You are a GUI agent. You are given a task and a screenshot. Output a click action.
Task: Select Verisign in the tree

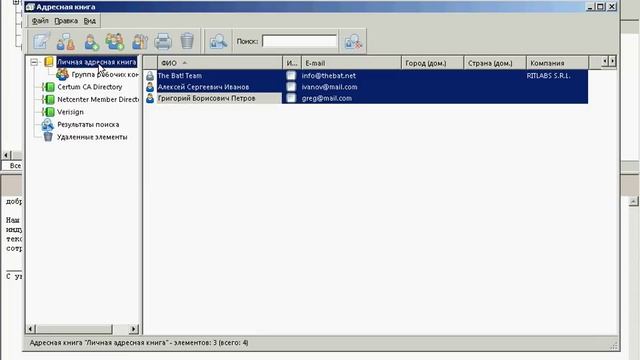(x=70, y=112)
